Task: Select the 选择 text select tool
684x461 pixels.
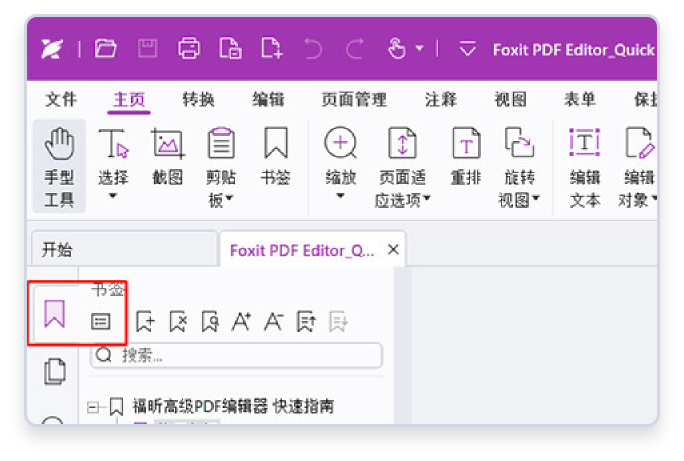Action: pos(113,156)
